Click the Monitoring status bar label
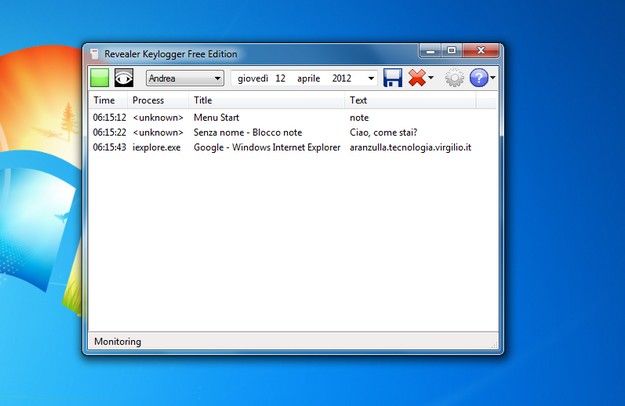625x406 pixels. tap(118, 342)
